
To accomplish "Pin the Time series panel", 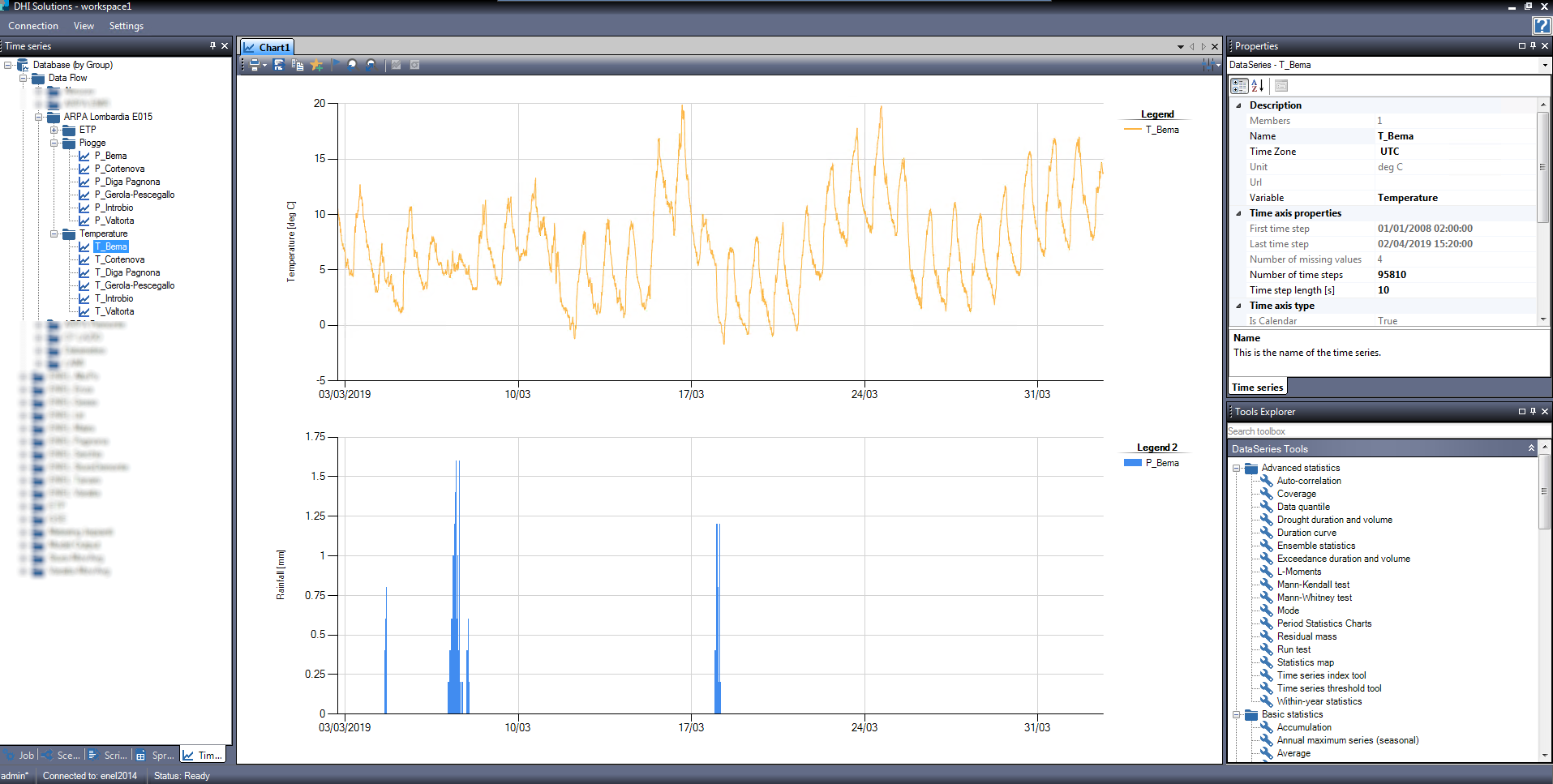I will click(212, 46).
